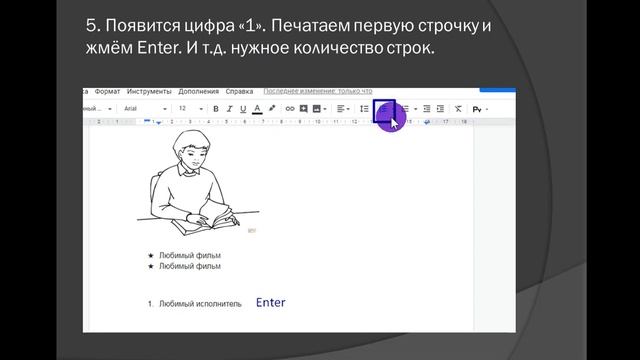The width and height of the screenshot is (640, 360).
Task: Click the insert image icon
Action: 316,109
